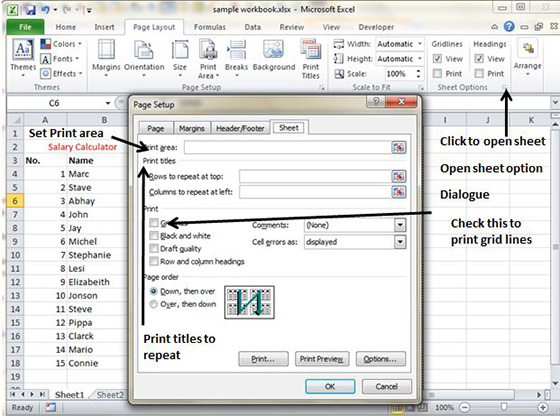Viewport: 560px width, 416px height.
Task: Open page Orientation options
Action: coord(144,58)
